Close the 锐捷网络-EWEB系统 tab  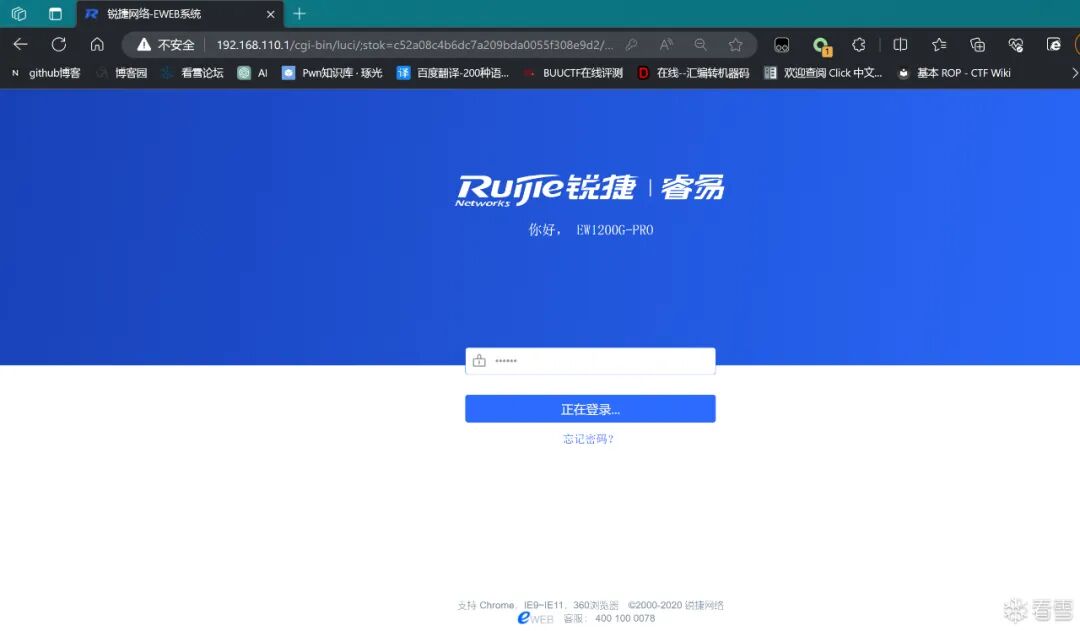click(x=271, y=14)
